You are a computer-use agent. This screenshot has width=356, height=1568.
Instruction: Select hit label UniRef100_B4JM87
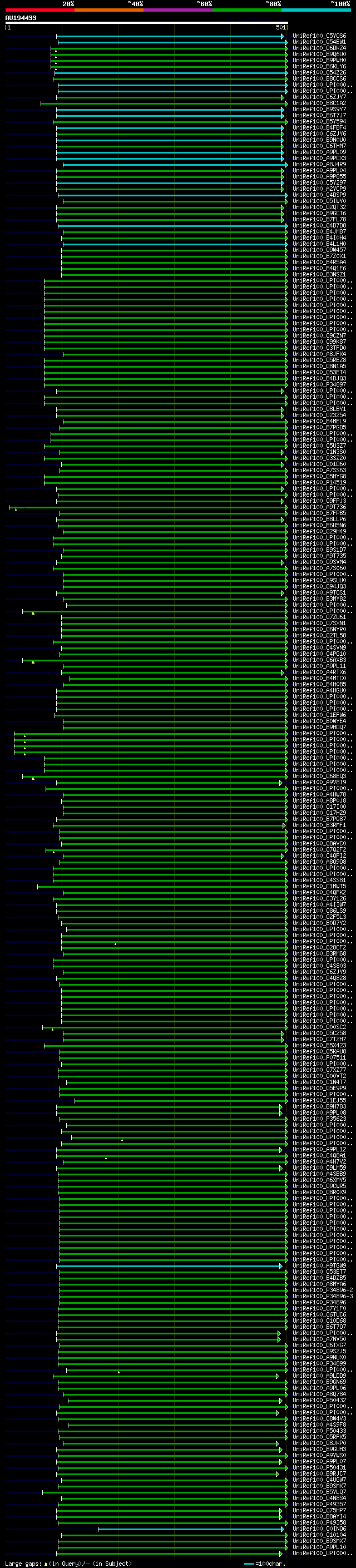[x=319, y=231]
